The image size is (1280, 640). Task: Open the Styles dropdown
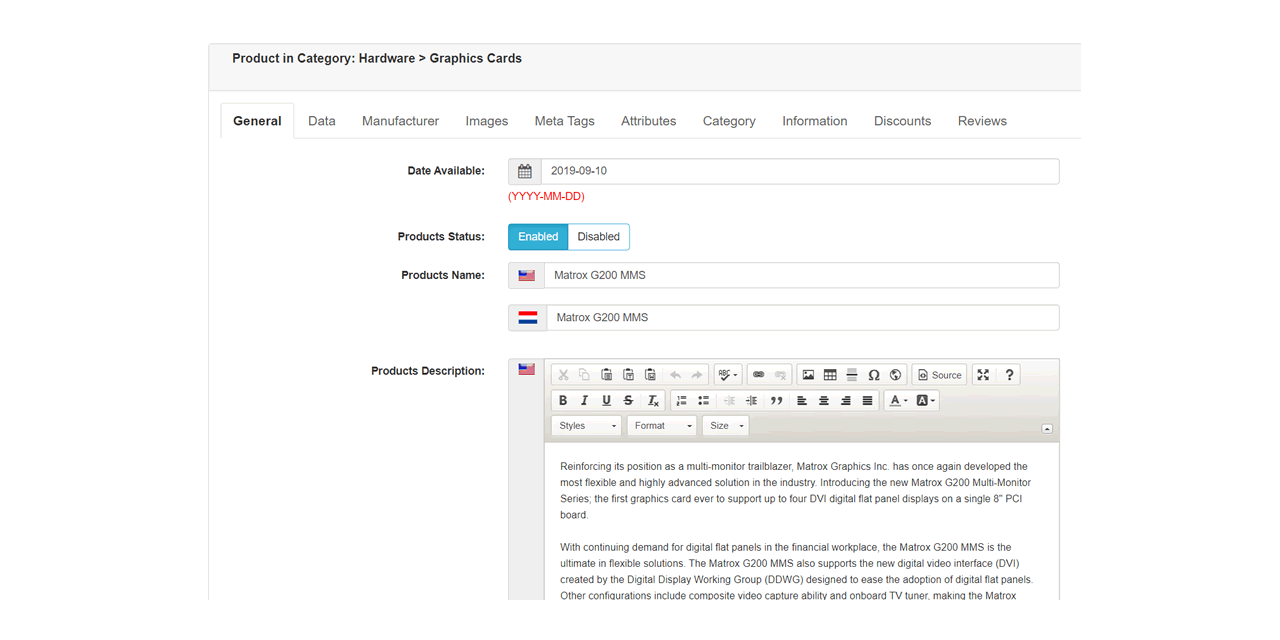pyautogui.click(x=587, y=426)
